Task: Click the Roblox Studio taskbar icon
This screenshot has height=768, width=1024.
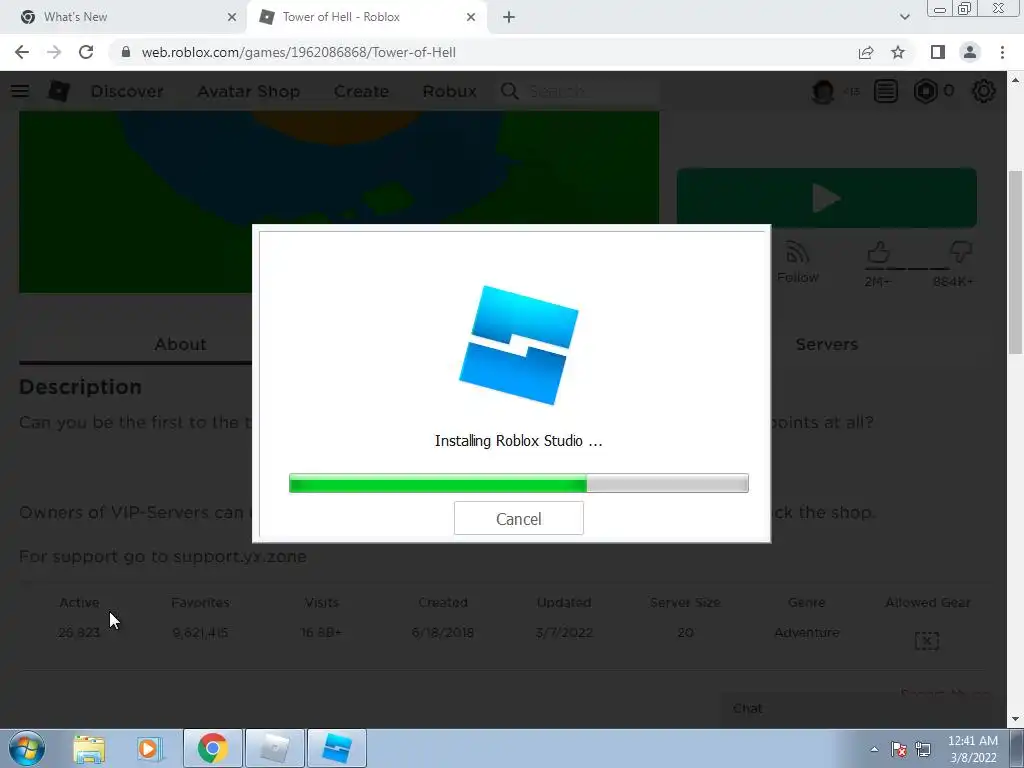Action: pyautogui.click(x=337, y=748)
